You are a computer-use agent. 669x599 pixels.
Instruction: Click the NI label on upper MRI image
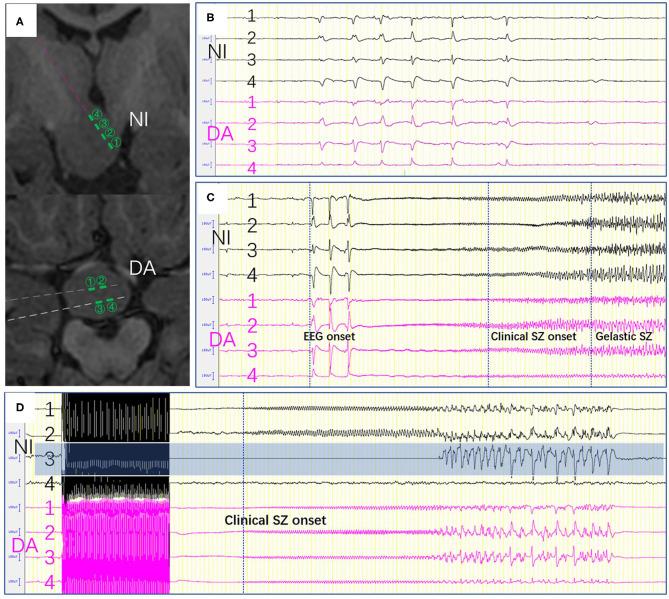140,119
